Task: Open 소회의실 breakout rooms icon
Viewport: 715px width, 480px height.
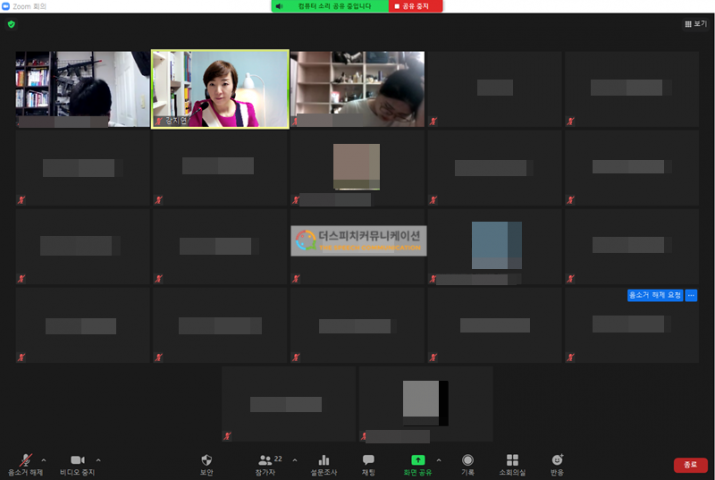Action: [x=512, y=461]
